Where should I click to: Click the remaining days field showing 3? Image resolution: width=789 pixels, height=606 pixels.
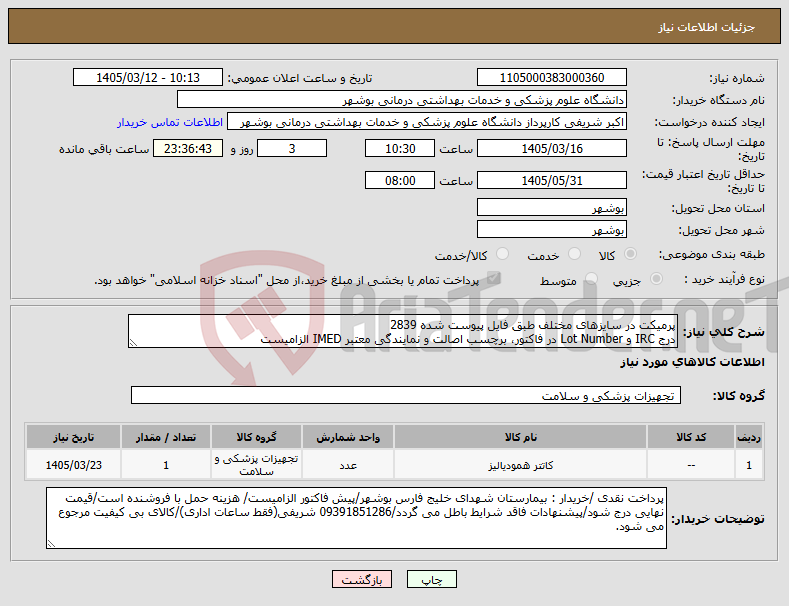coord(292,148)
